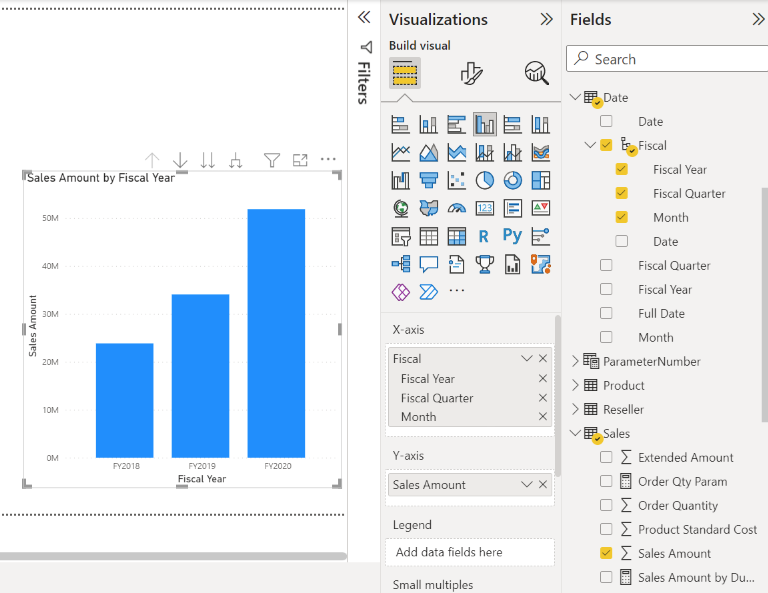Switch to the Build visual tab
This screenshot has height=593, width=768.
tap(405, 73)
